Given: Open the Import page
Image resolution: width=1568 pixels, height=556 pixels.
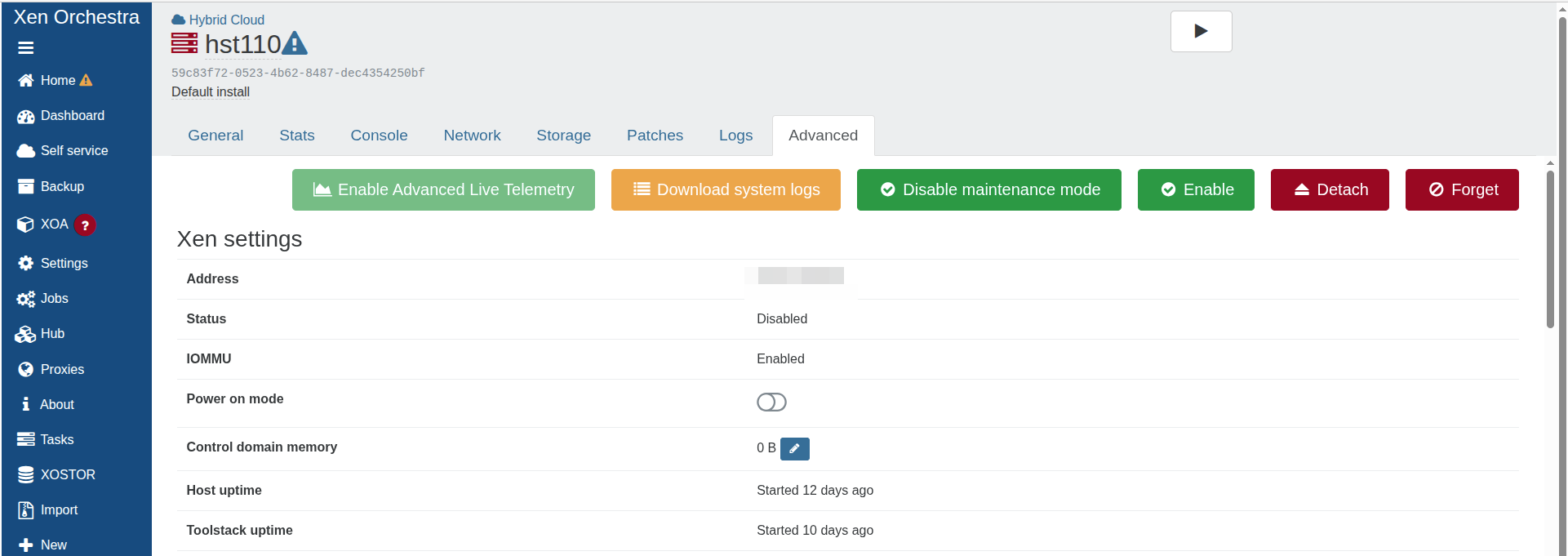Looking at the screenshot, I should tap(59, 510).
